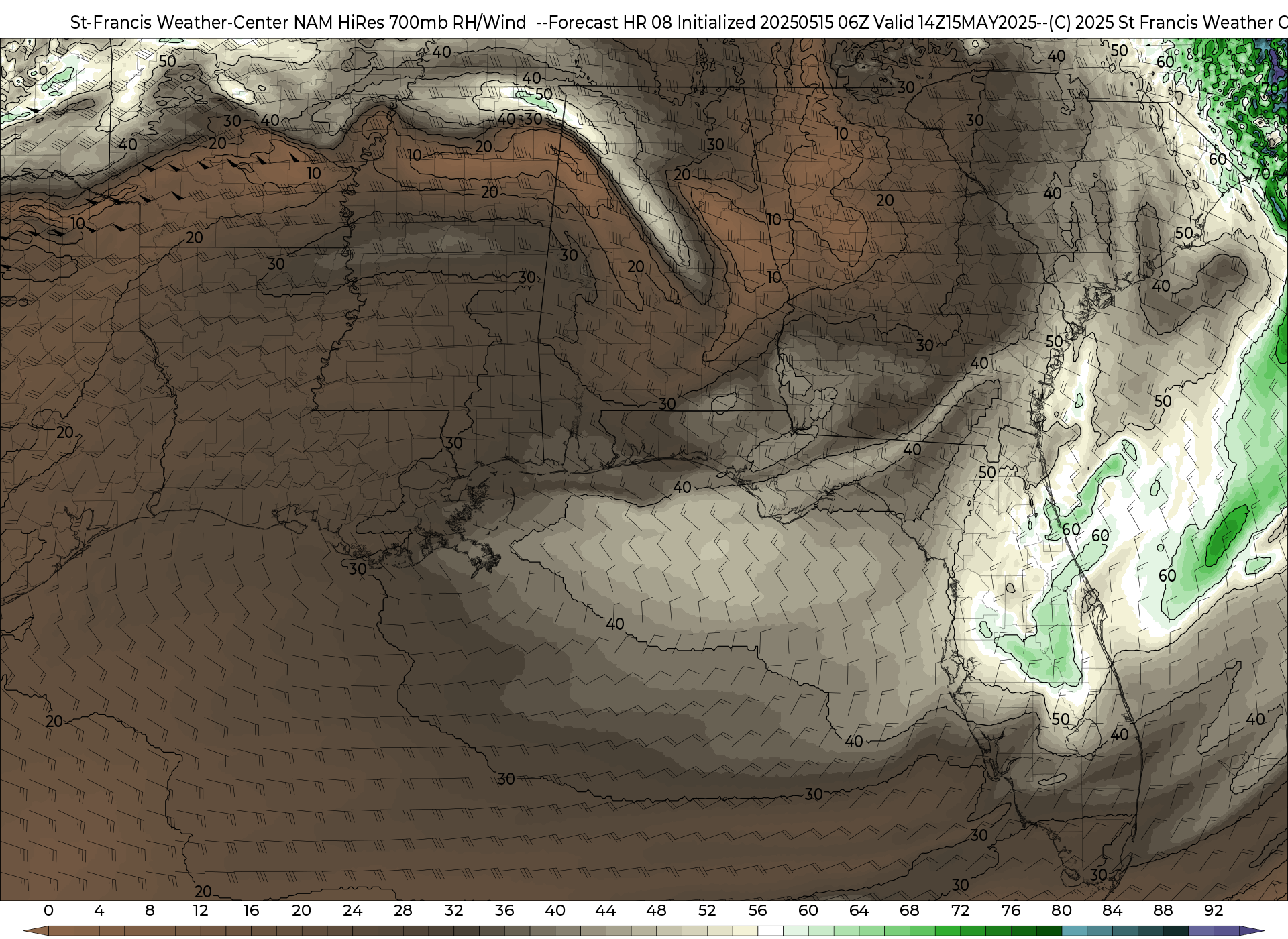Screen dimensions: 1288x939
Task: Click the color bar label 92
Action: (x=1214, y=911)
